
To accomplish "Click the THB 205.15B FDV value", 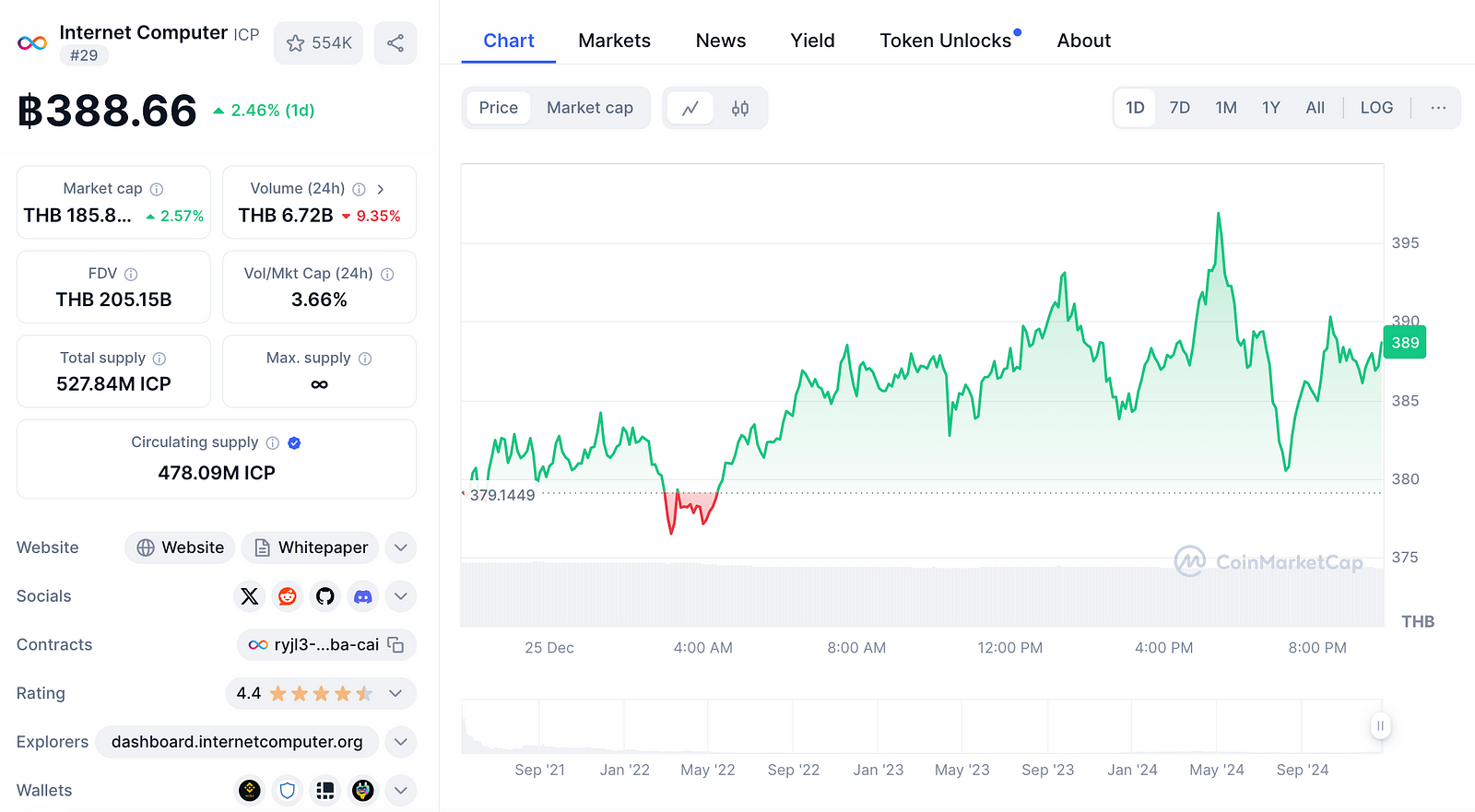I will pyautogui.click(x=113, y=300).
